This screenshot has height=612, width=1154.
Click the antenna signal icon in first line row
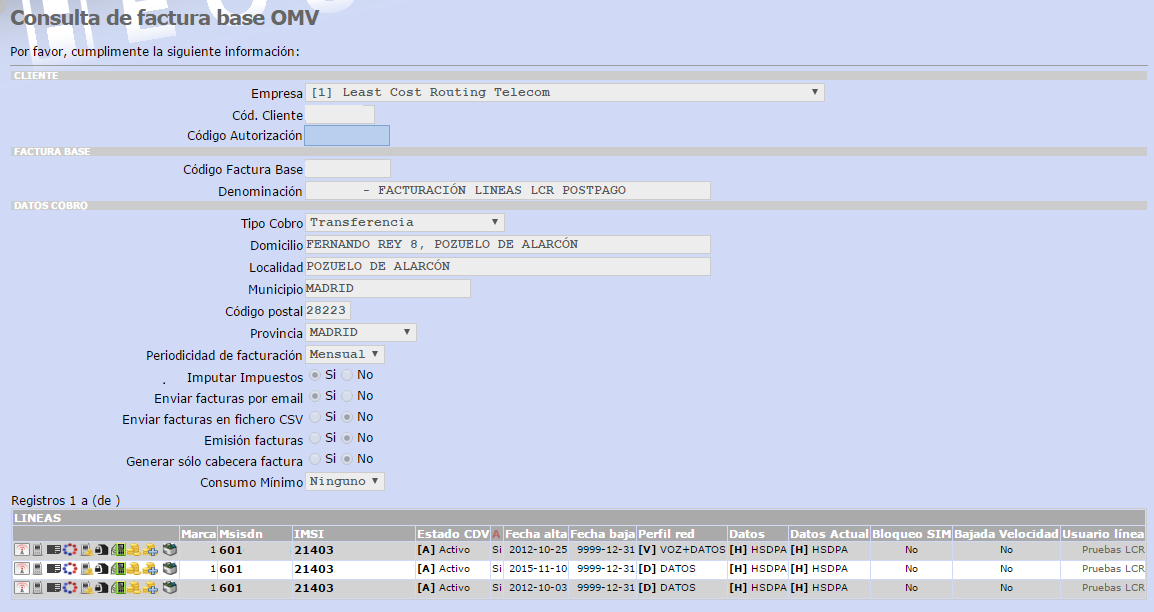coord(22,549)
